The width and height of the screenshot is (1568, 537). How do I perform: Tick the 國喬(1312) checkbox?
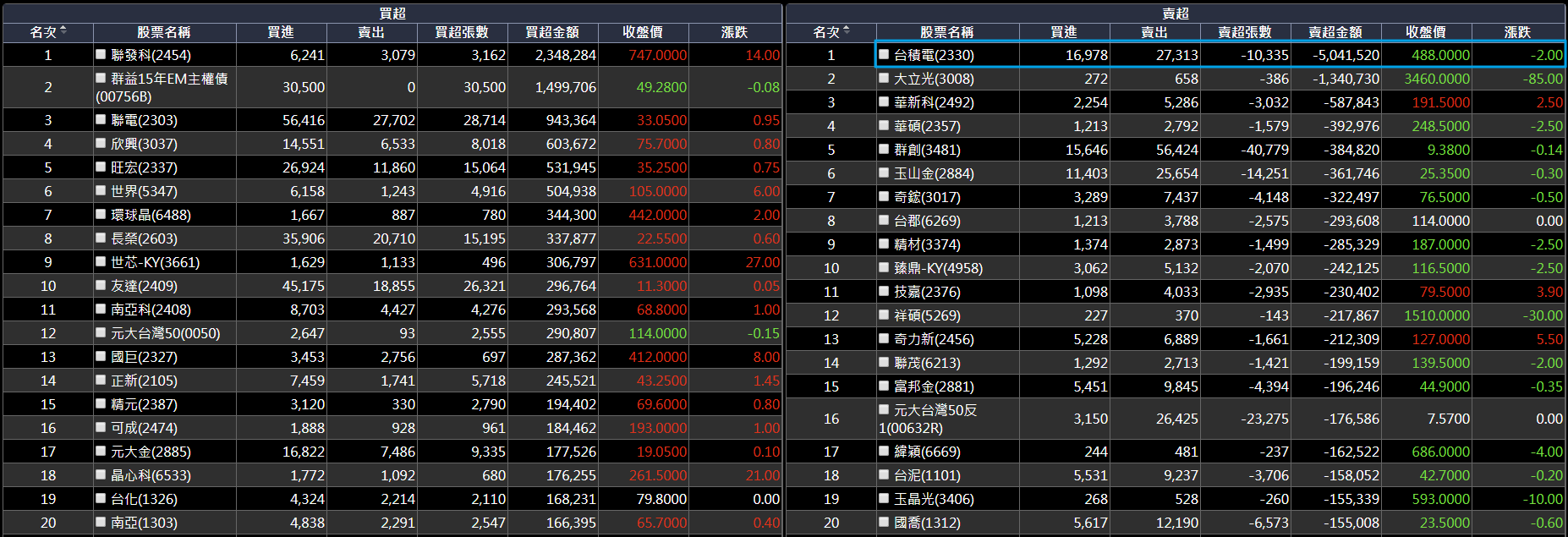pos(884,522)
